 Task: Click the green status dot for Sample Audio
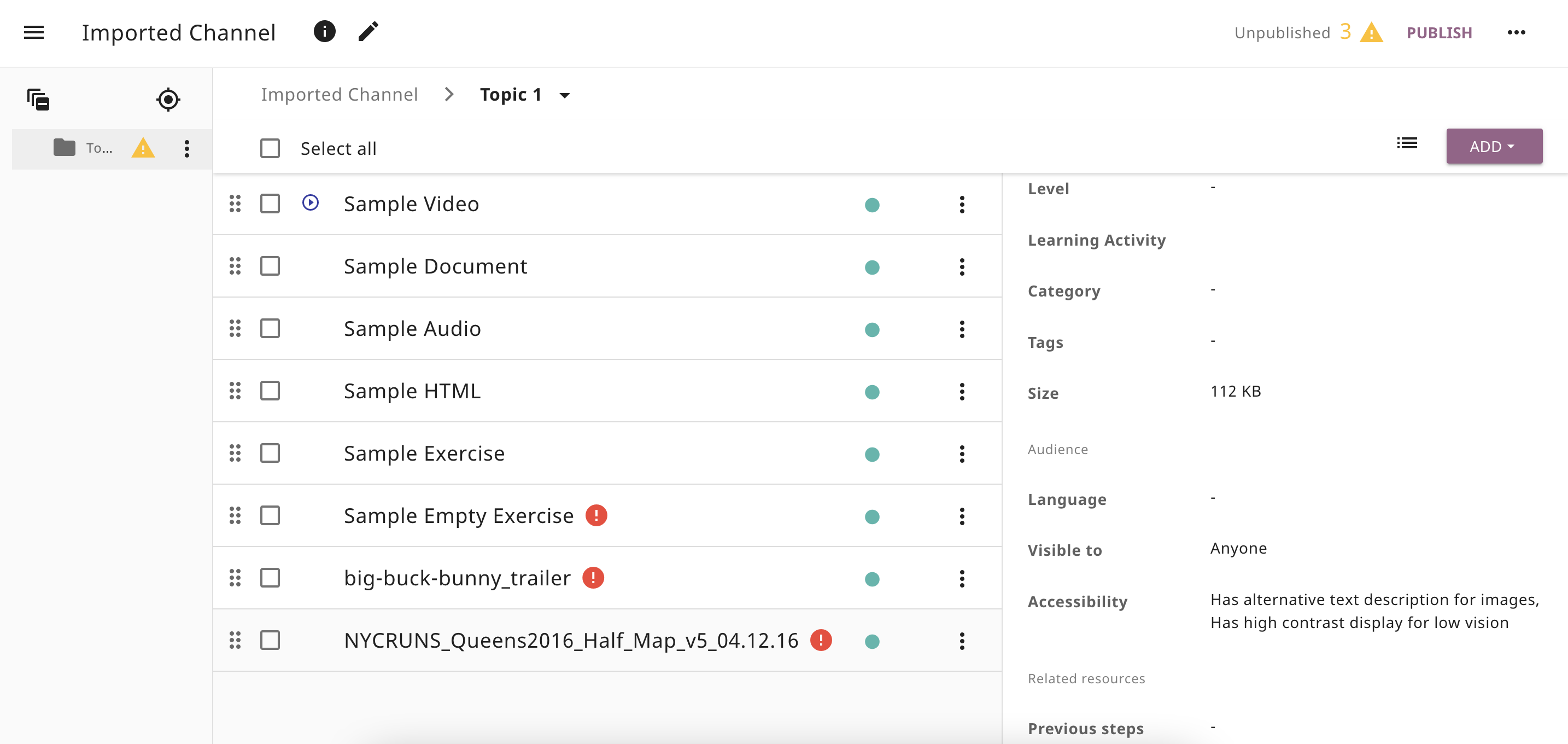coord(871,330)
